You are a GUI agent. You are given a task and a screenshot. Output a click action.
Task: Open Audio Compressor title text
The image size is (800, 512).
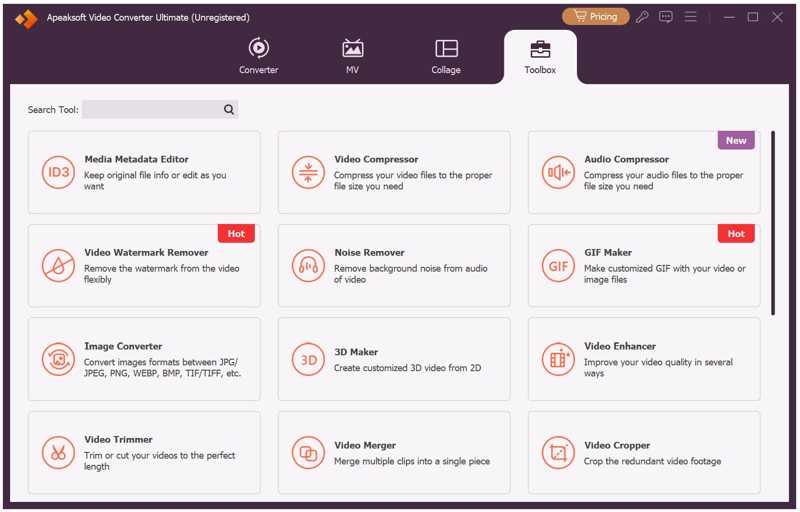tap(627, 159)
